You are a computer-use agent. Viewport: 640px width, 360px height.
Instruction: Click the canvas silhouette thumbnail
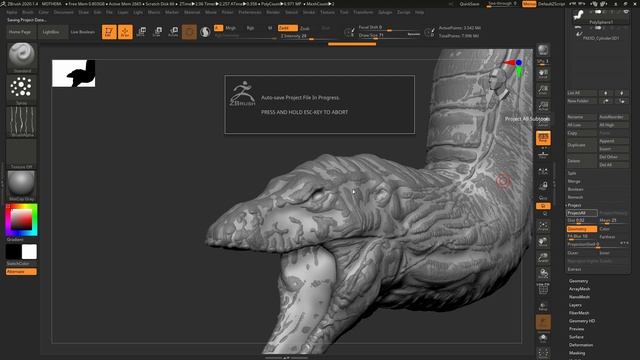click(x=73, y=73)
